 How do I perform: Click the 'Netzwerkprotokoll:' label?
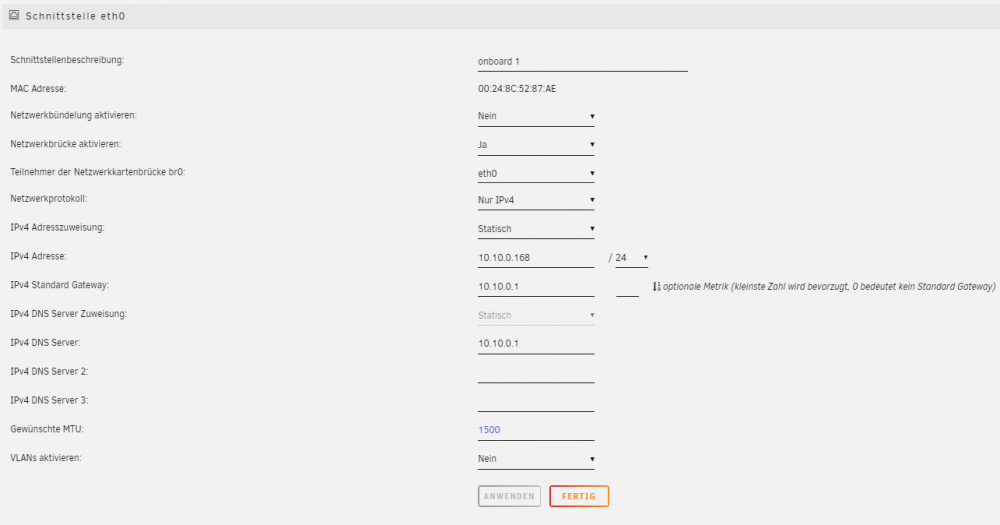[48, 199]
